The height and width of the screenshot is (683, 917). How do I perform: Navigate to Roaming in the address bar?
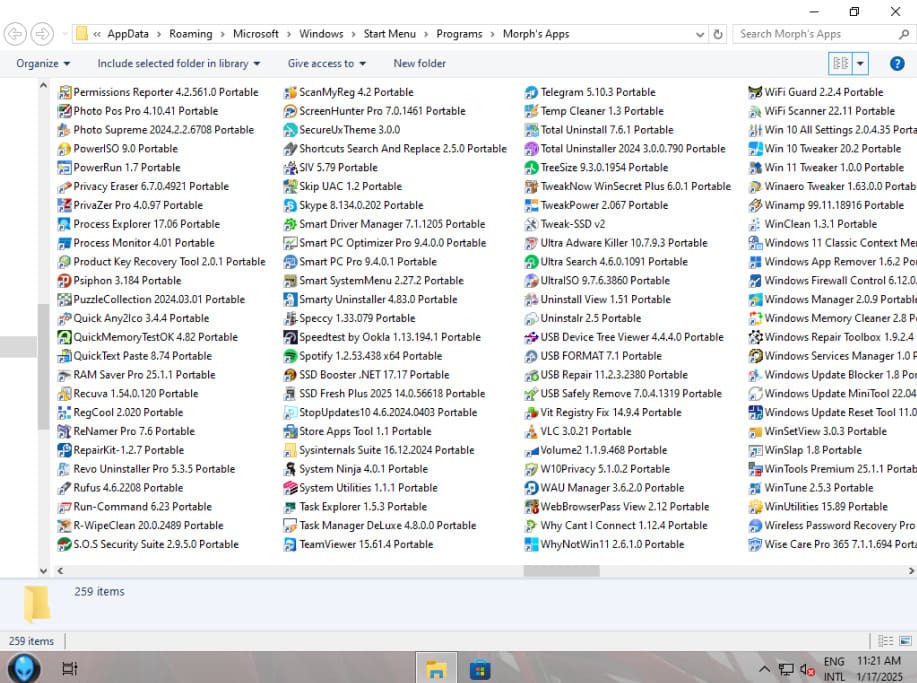191,35
